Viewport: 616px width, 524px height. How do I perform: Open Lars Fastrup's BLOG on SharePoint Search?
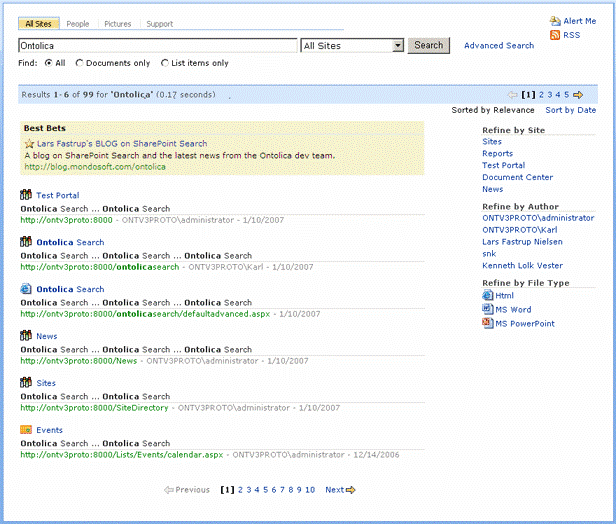tap(122, 144)
